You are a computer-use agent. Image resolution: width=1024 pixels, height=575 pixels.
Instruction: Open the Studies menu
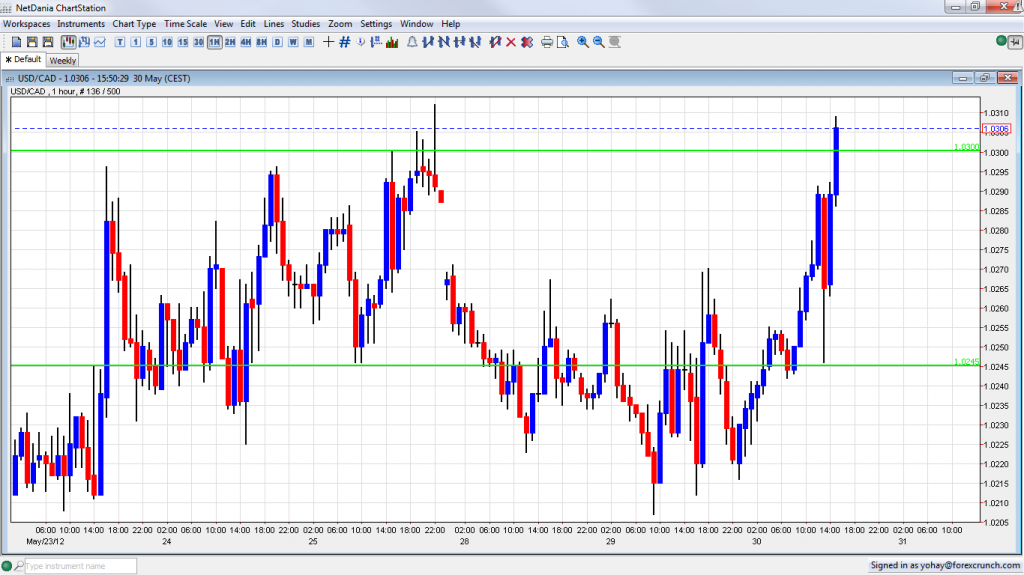click(306, 24)
